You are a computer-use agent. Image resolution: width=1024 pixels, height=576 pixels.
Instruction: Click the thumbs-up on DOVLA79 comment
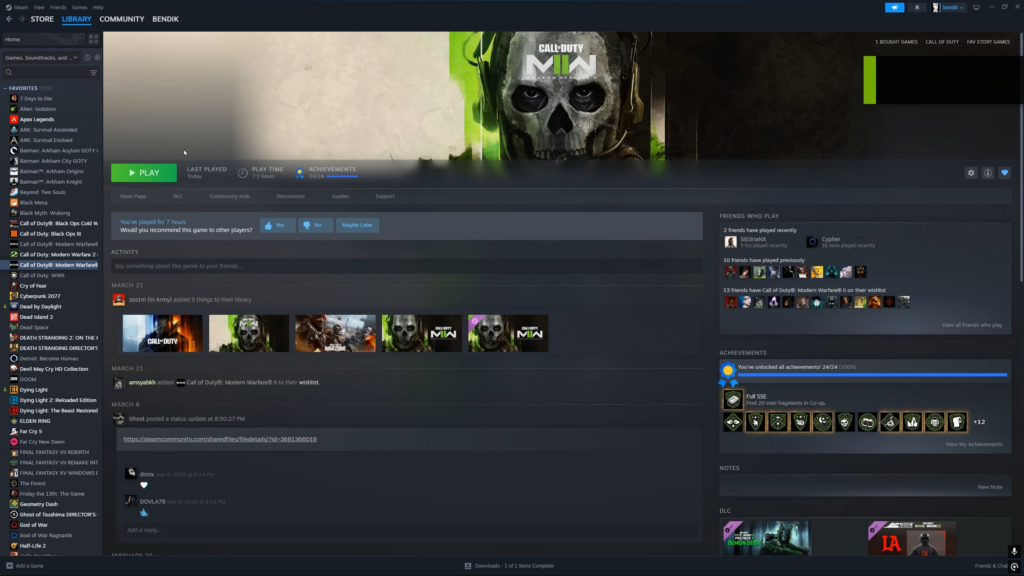[x=144, y=513]
